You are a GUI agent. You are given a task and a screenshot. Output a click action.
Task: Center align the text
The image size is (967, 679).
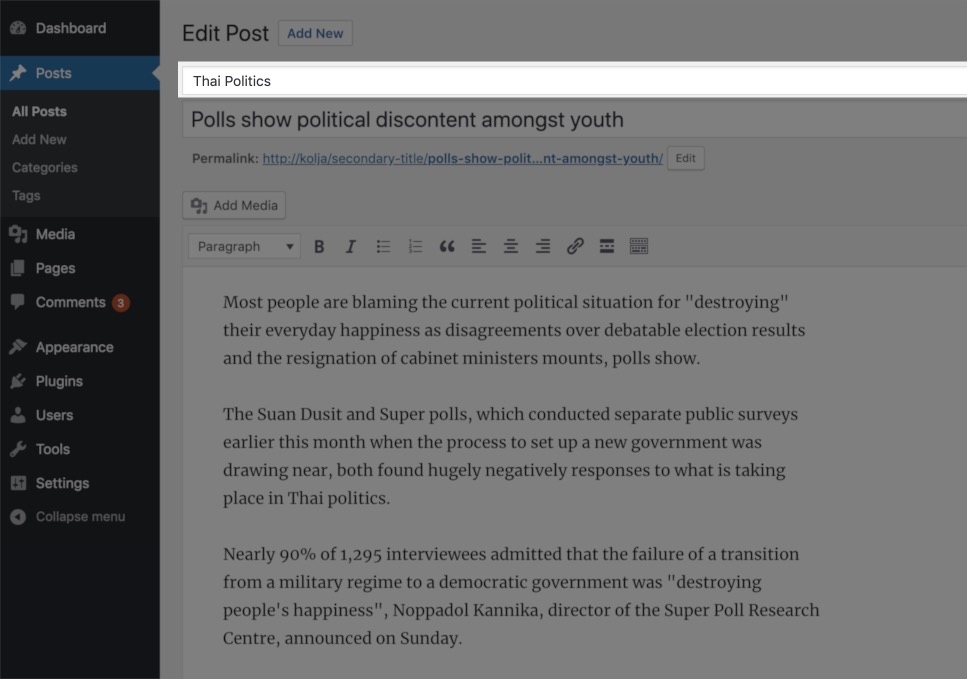(511, 247)
